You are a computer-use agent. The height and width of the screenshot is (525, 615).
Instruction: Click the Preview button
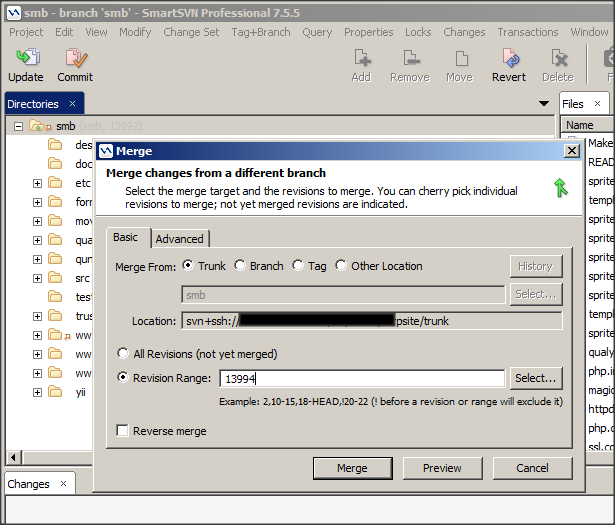[x=442, y=468]
